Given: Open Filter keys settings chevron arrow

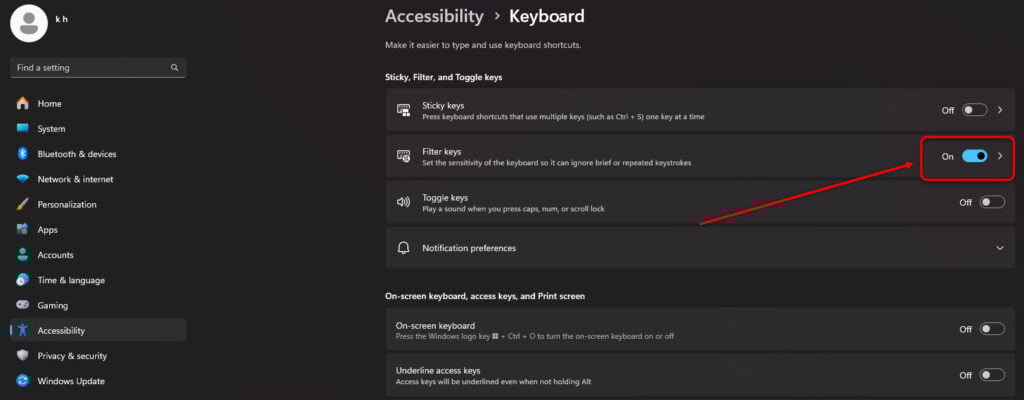Looking at the screenshot, I should point(1000,156).
